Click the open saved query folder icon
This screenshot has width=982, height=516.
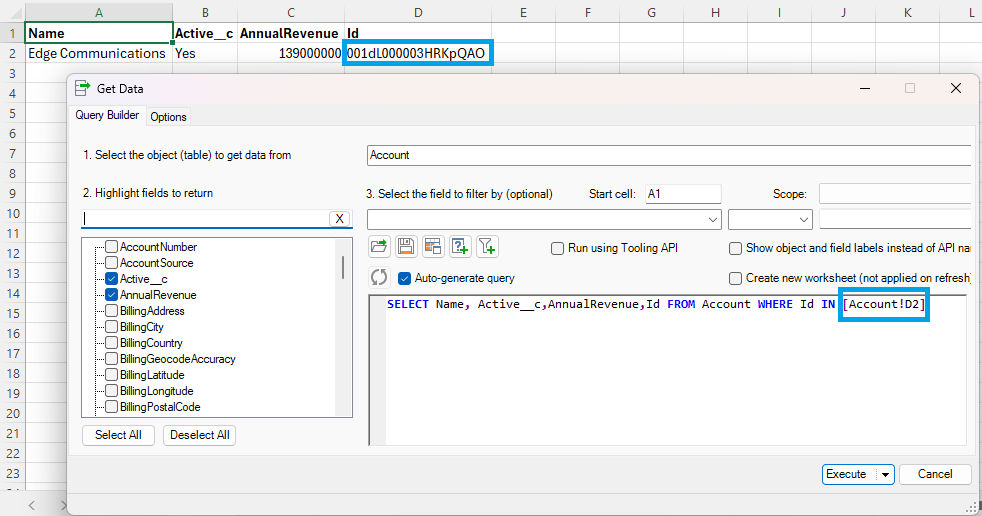[380, 247]
